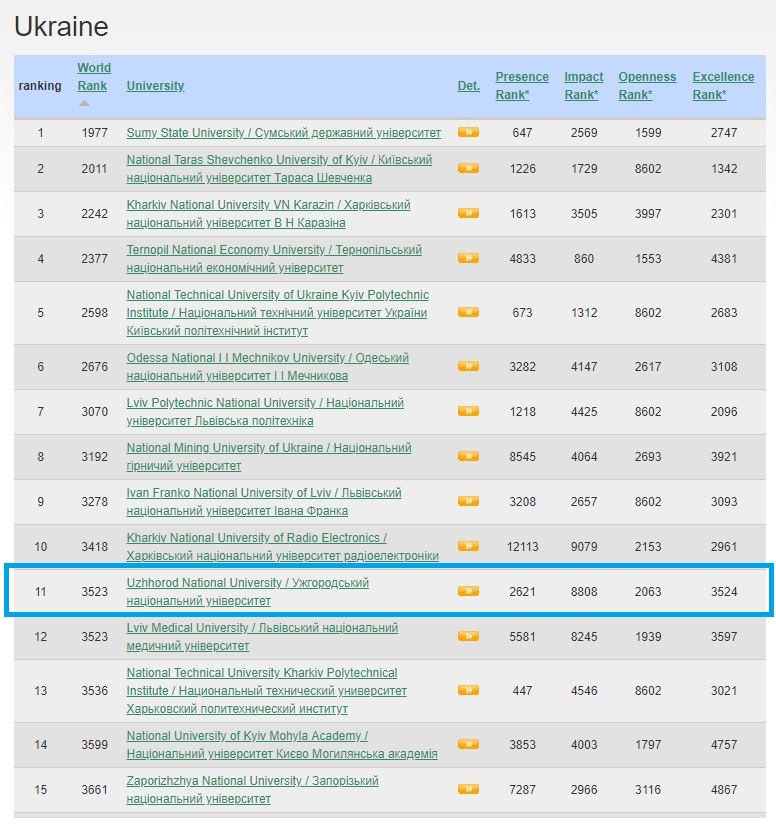The width and height of the screenshot is (776, 828).
Task: Select presence rank value 12113
Action: pyautogui.click(x=522, y=546)
